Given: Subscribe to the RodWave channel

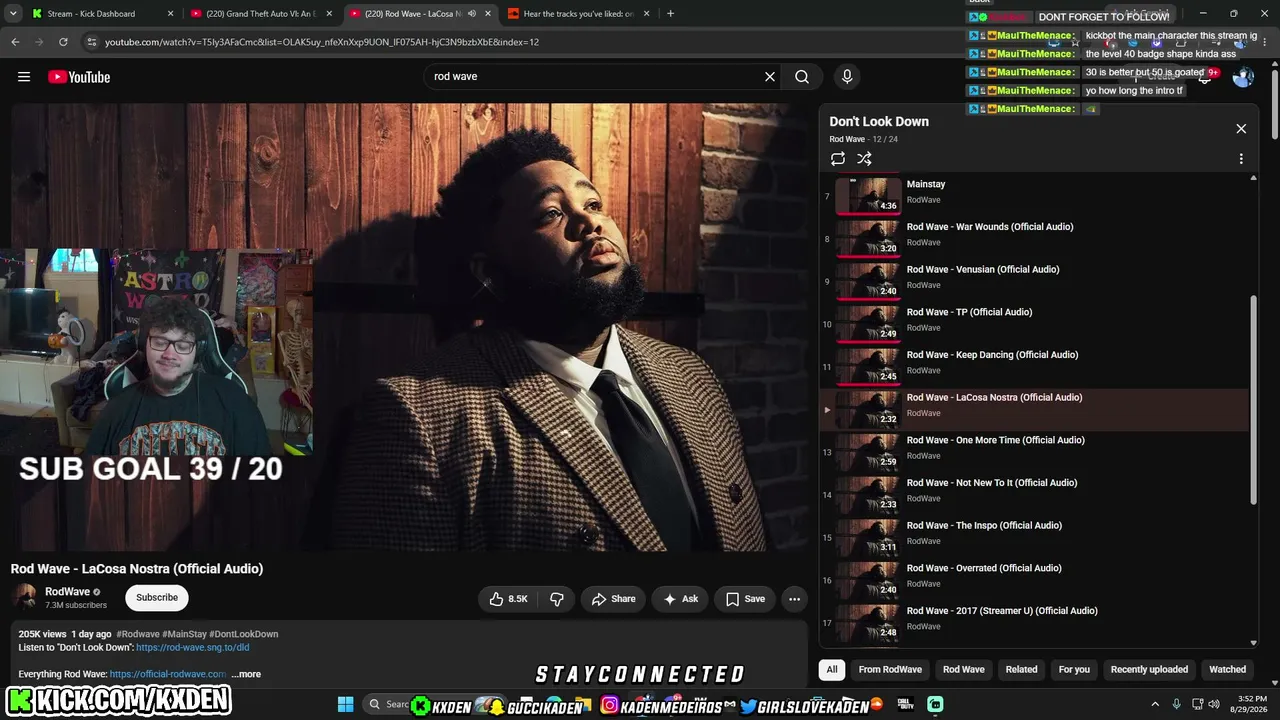Looking at the screenshot, I should point(157,597).
